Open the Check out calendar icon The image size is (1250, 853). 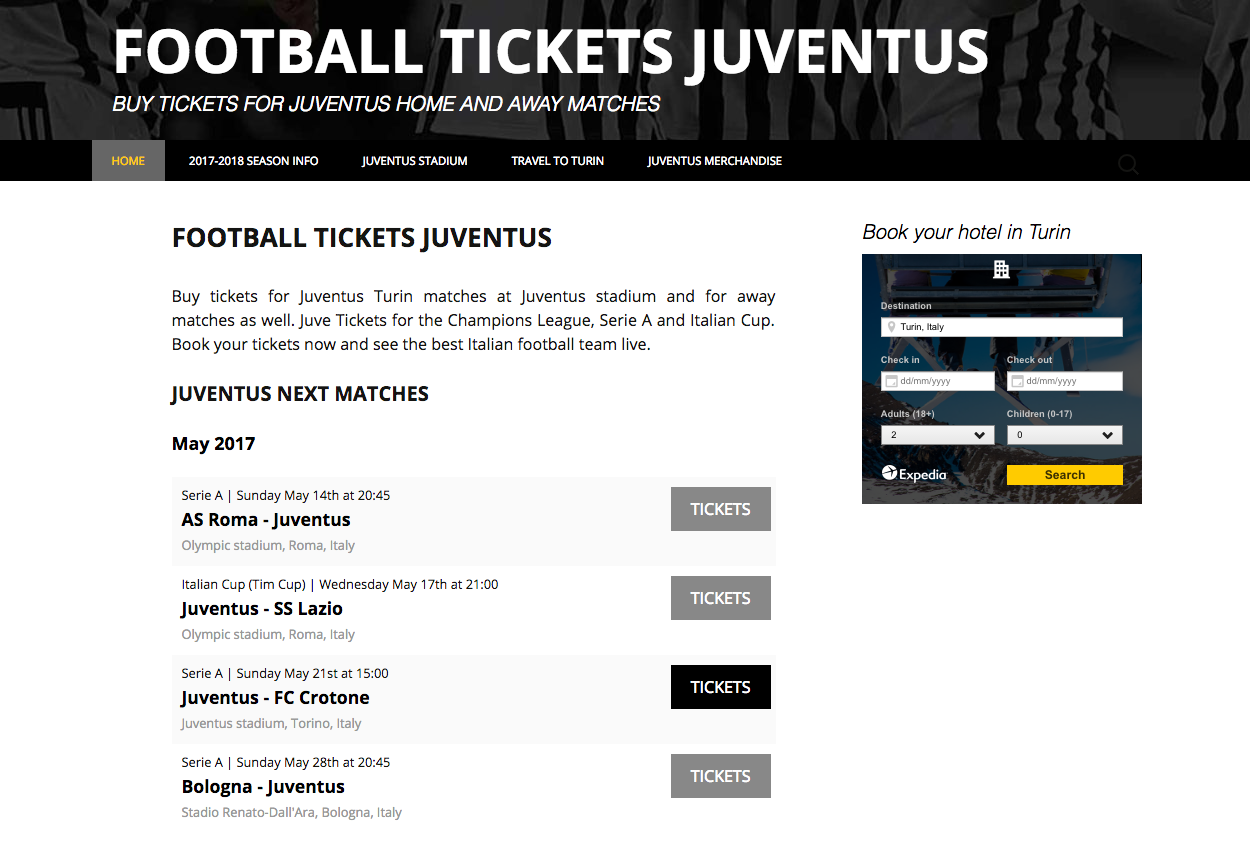(1016, 381)
